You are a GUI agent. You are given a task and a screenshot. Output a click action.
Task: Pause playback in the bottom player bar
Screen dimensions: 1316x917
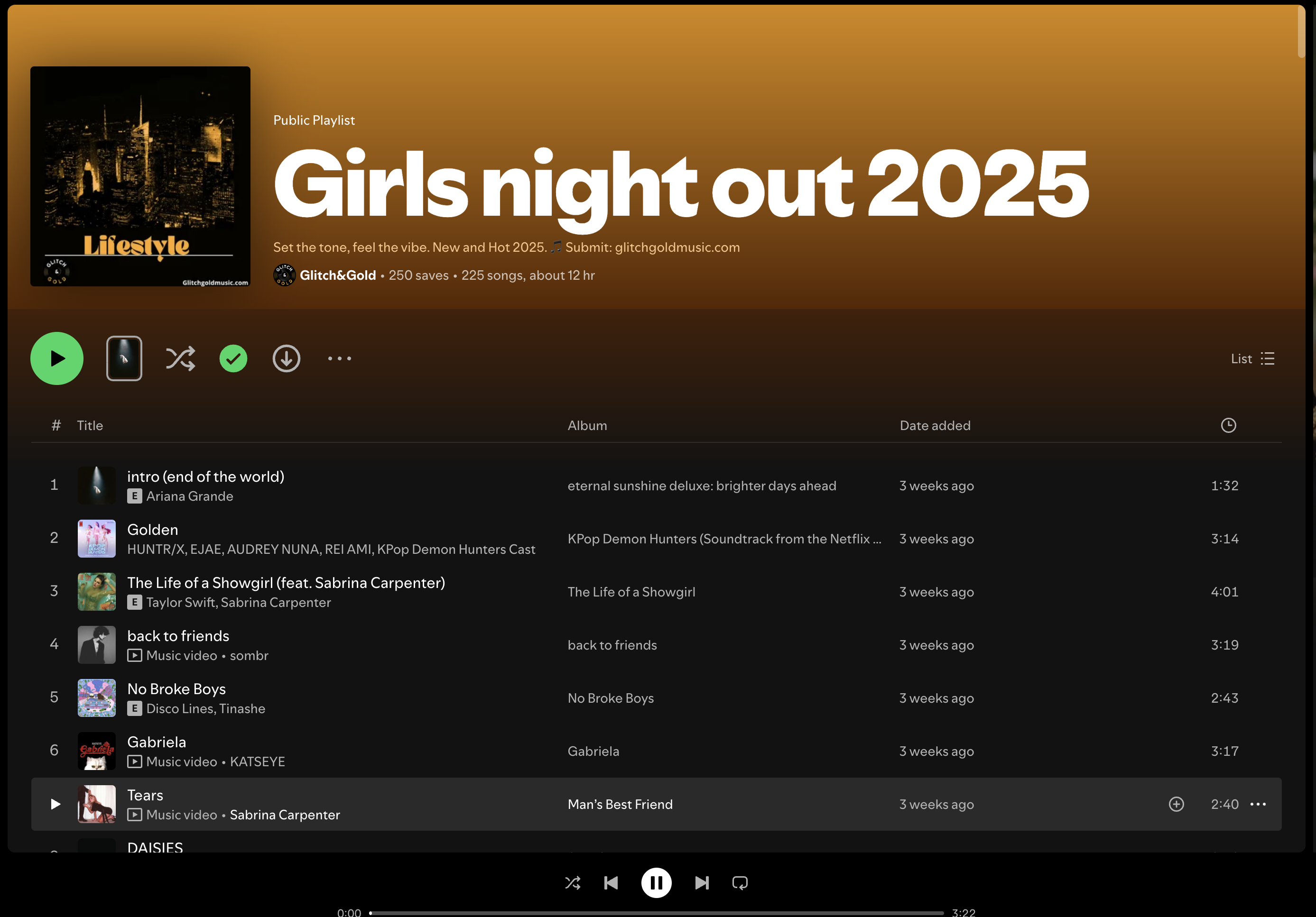(x=656, y=883)
